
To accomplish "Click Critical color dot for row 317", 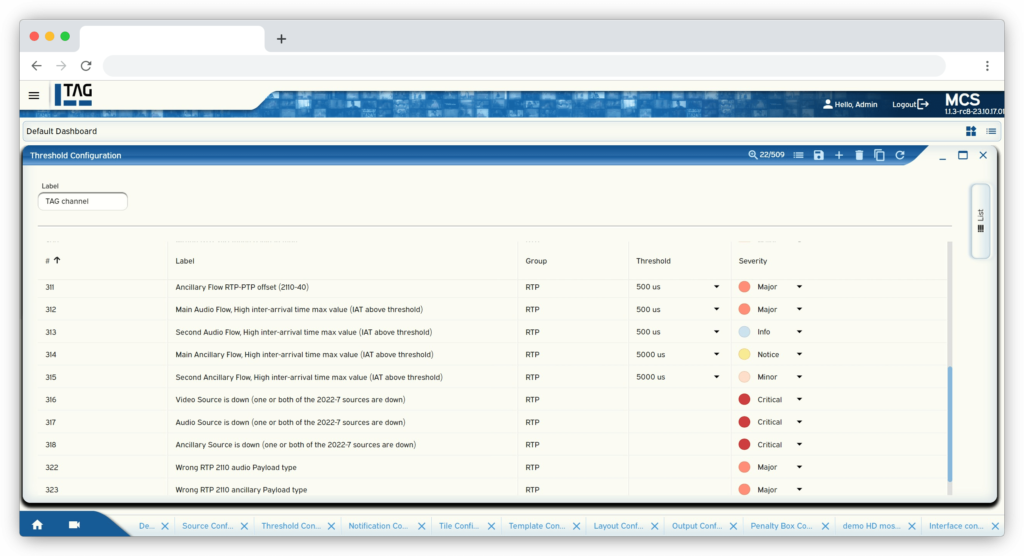I will point(744,422).
